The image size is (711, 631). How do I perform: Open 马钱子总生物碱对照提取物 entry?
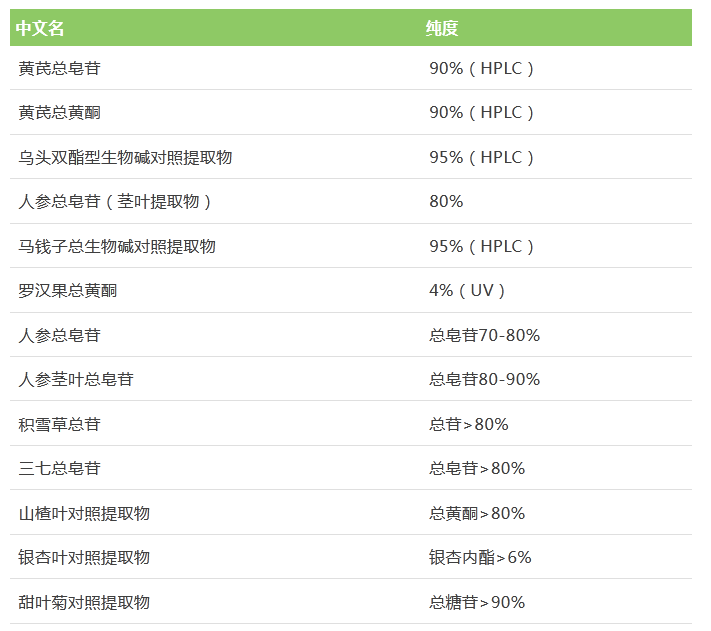(x=117, y=246)
